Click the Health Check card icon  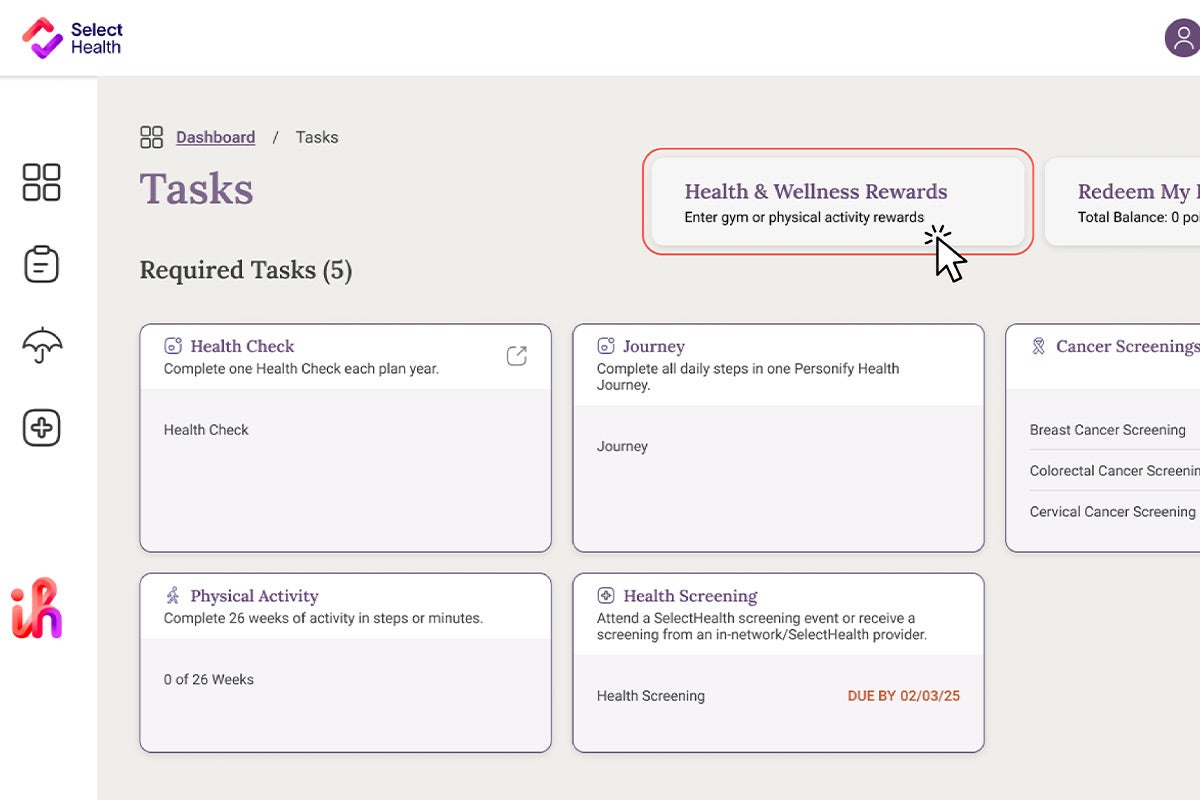pos(173,346)
